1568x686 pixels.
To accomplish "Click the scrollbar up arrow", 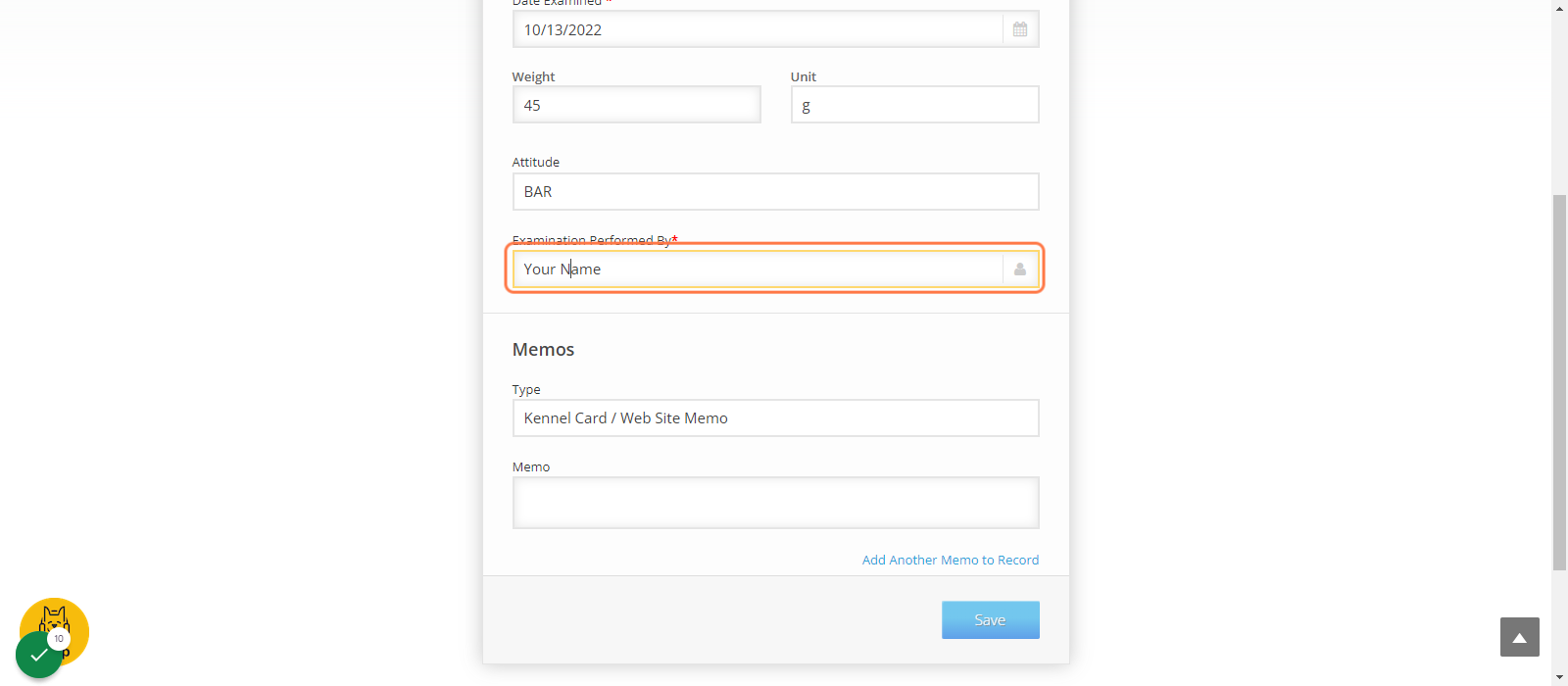I will [x=1559, y=8].
